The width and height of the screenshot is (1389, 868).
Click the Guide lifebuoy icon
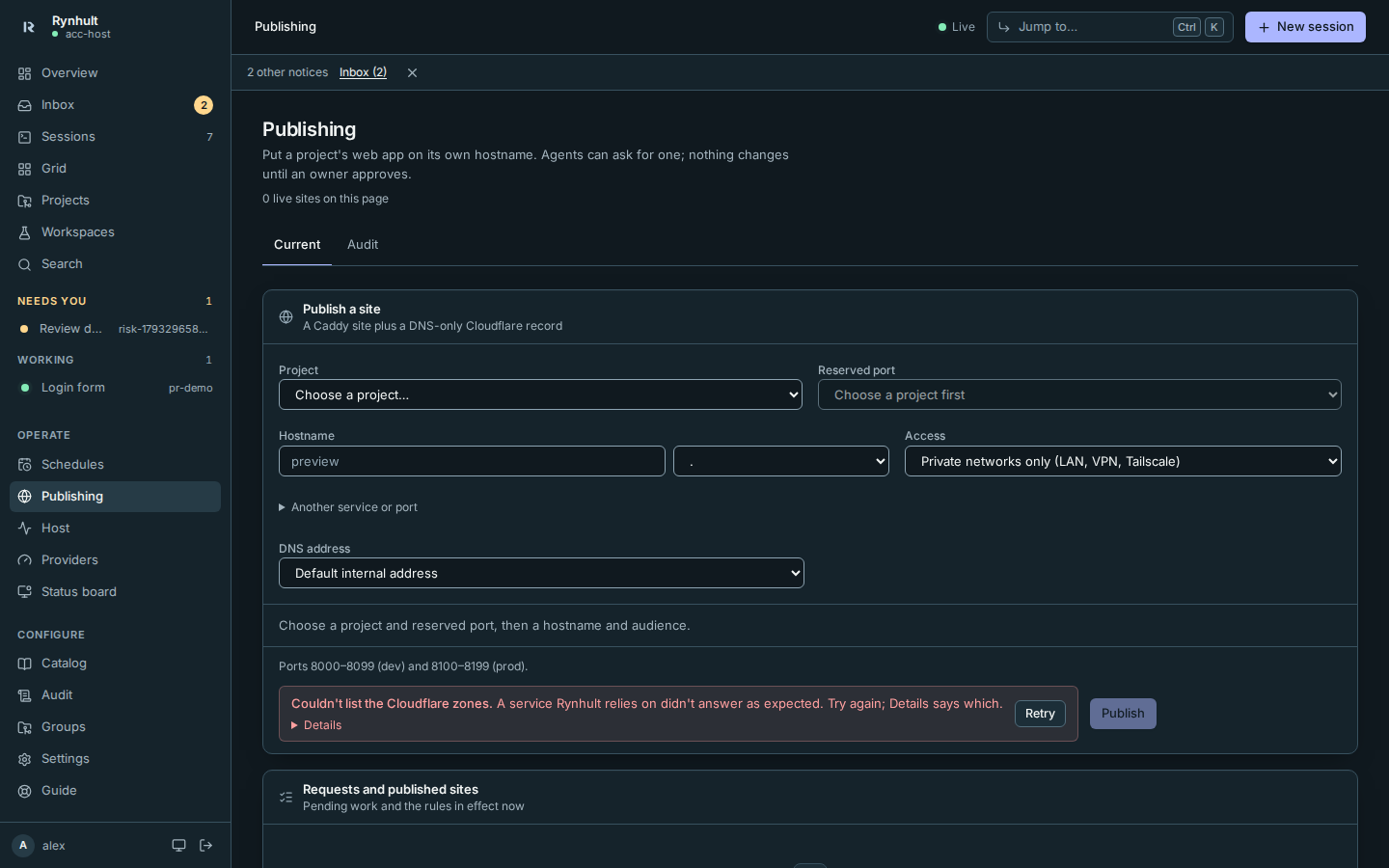(x=25, y=791)
